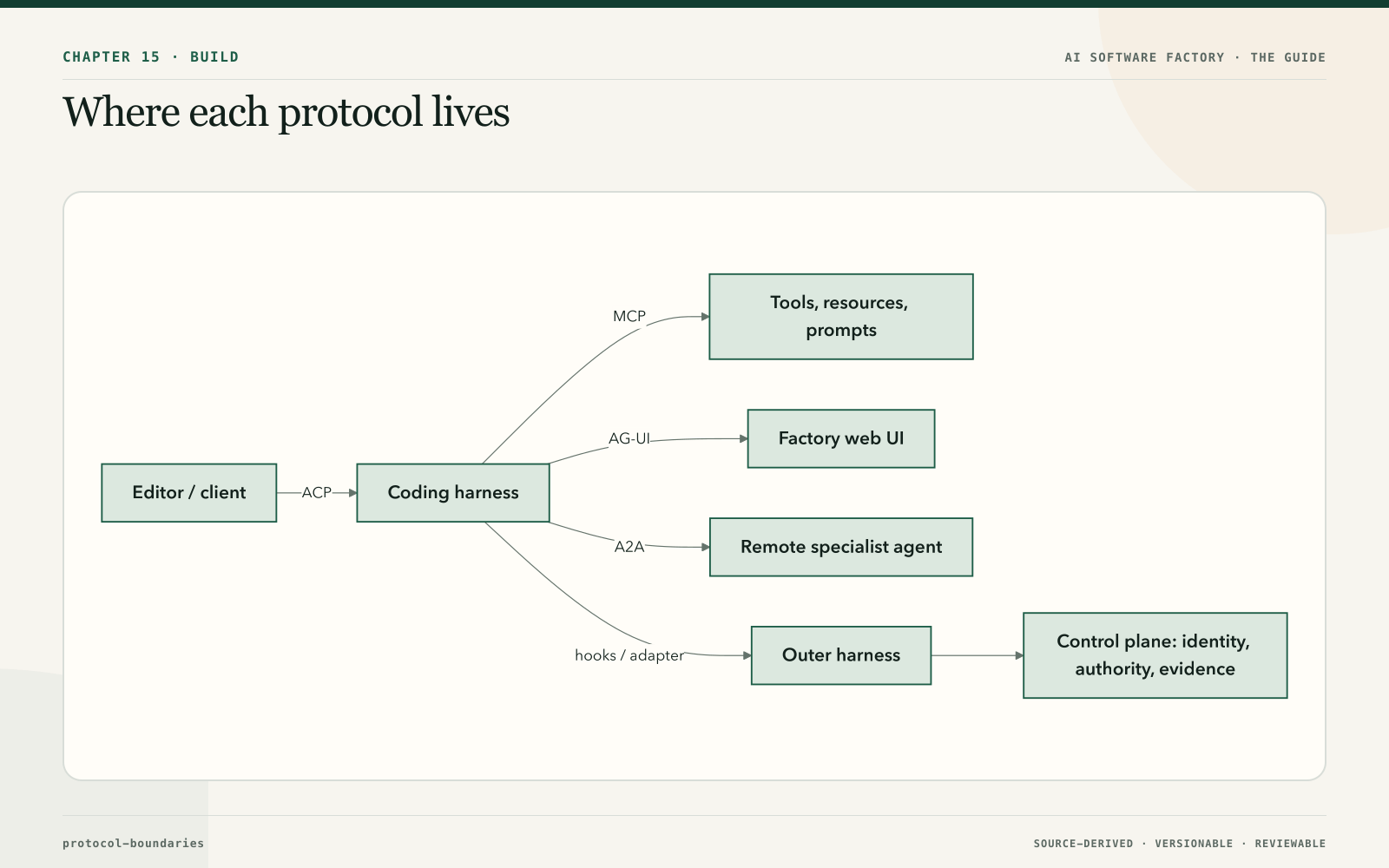The height and width of the screenshot is (868, 1389).
Task: Click the 'A2A' edge label
Action: click(x=629, y=547)
